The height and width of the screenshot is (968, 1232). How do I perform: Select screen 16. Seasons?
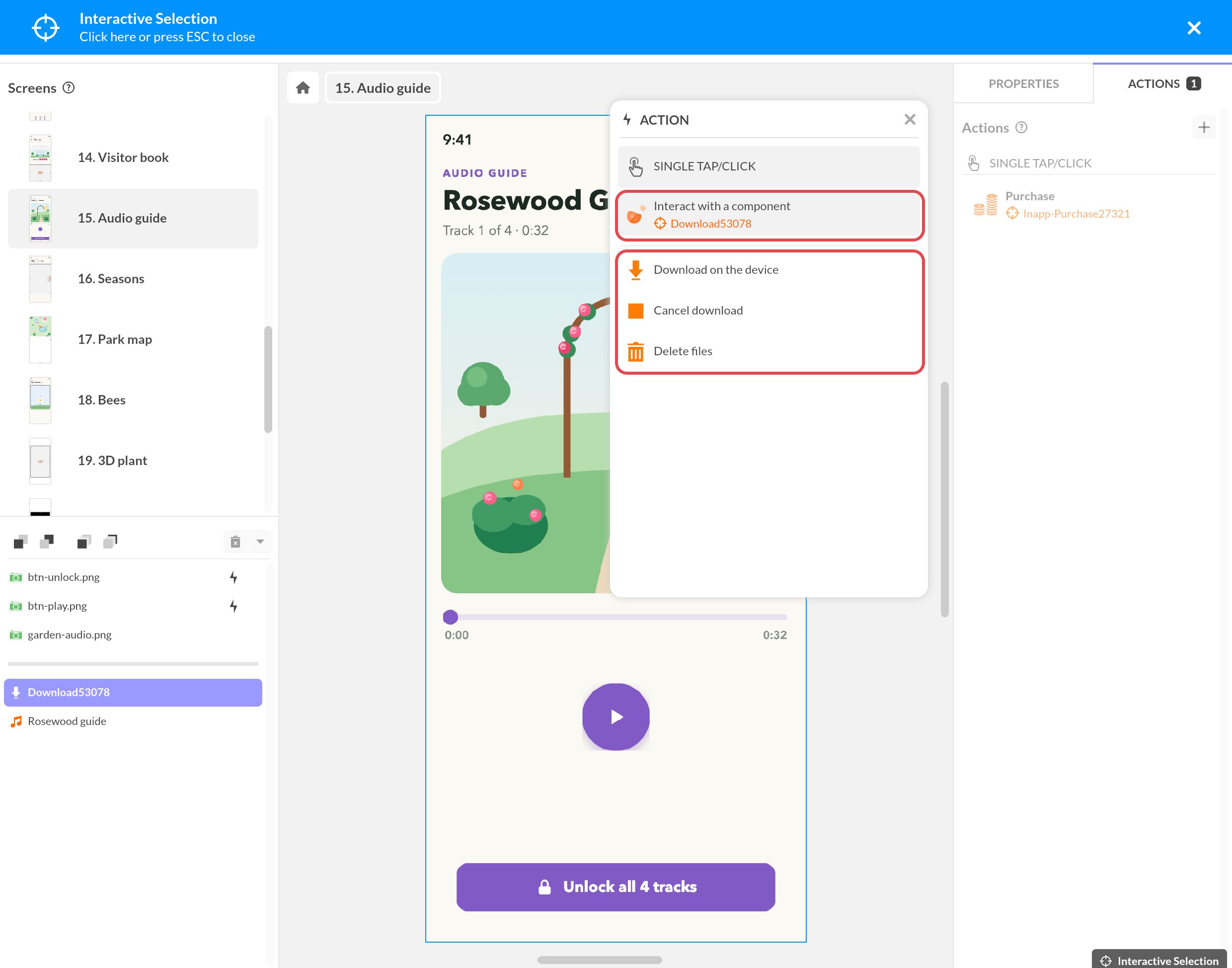133,279
